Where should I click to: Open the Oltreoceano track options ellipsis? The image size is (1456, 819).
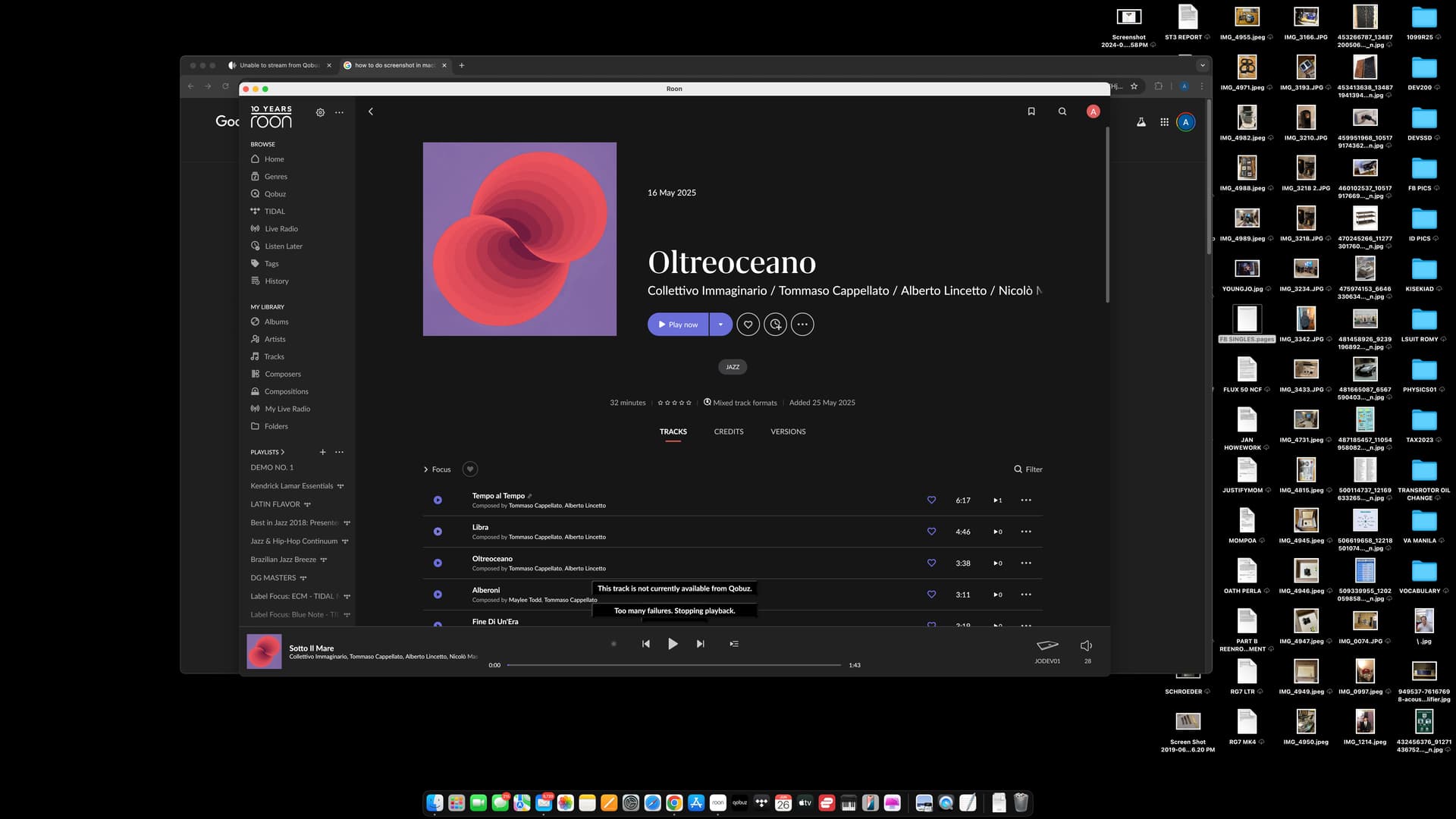point(1026,563)
